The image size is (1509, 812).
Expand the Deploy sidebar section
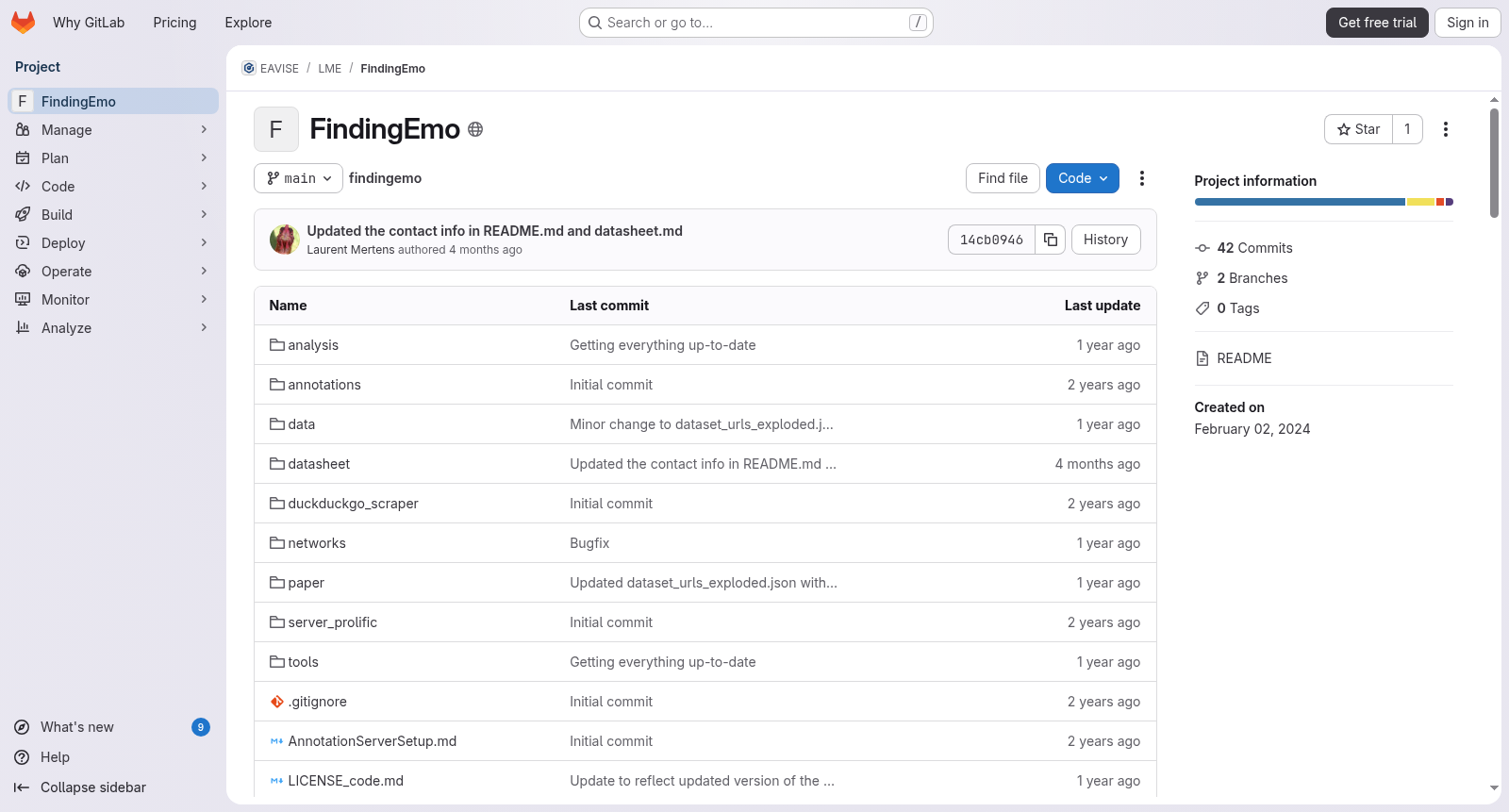click(x=113, y=243)
